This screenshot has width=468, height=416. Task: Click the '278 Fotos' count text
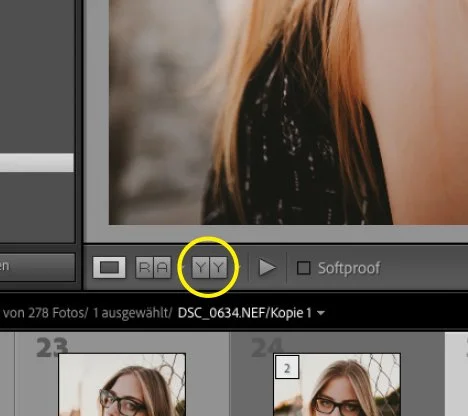point(56,313)
